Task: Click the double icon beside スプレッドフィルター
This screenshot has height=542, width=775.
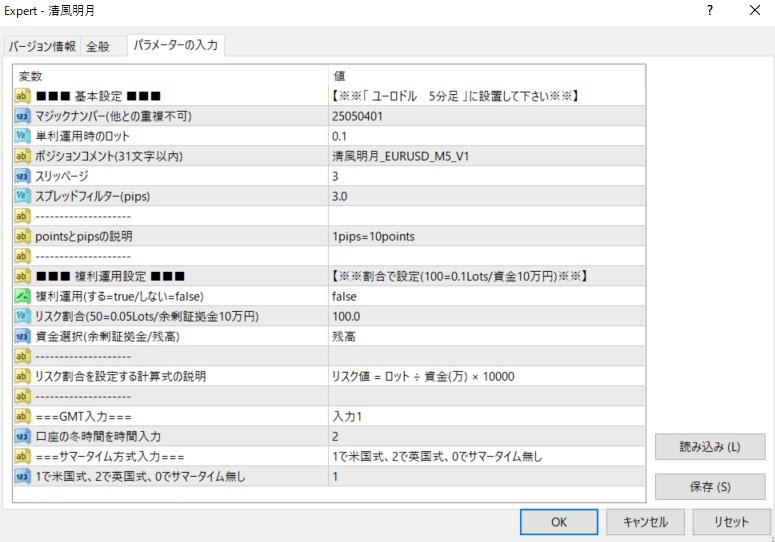Action: click(22, 196)
